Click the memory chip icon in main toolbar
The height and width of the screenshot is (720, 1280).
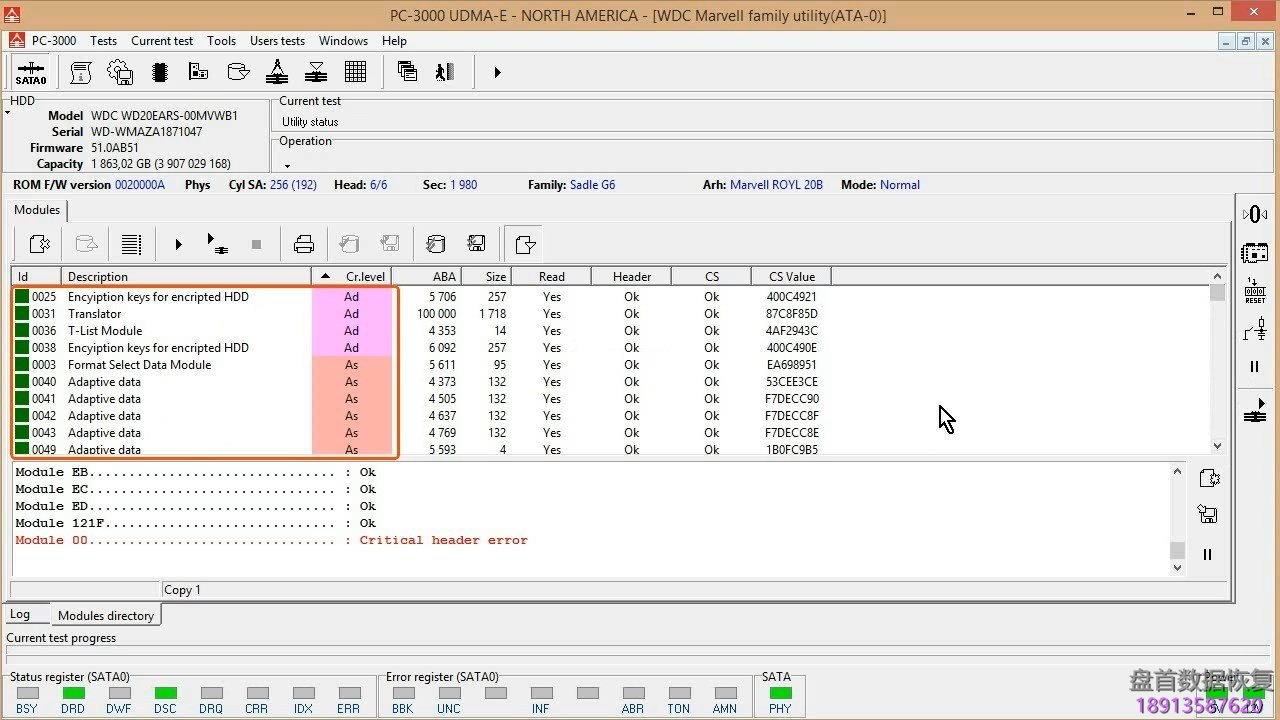(x=159, y=72)
